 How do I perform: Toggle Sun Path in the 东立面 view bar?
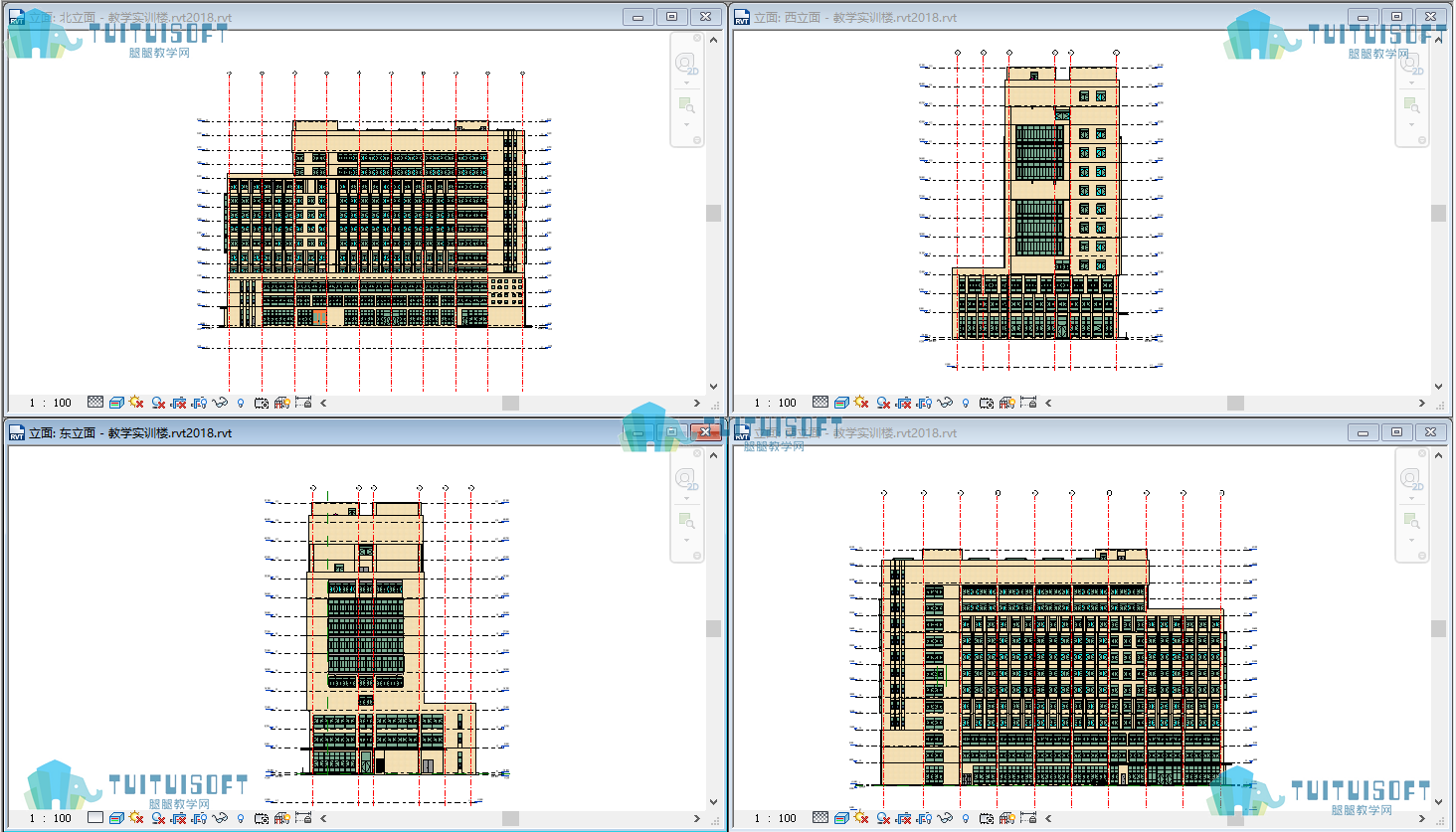(136, 818)
